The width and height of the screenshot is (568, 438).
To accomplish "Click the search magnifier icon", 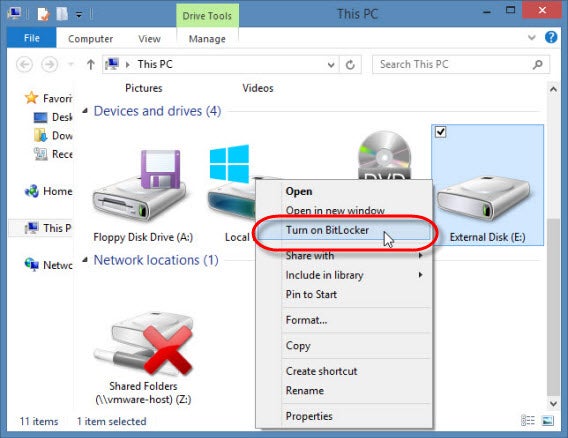I will [x=538, y=64].
